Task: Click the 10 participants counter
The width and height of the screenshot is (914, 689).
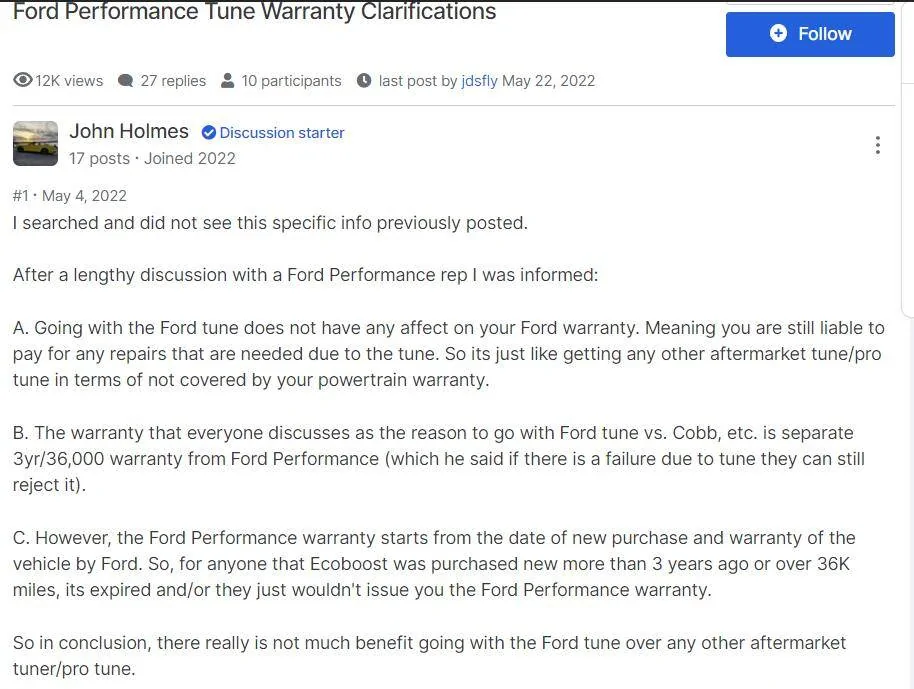Action: [x=290, y=80]
